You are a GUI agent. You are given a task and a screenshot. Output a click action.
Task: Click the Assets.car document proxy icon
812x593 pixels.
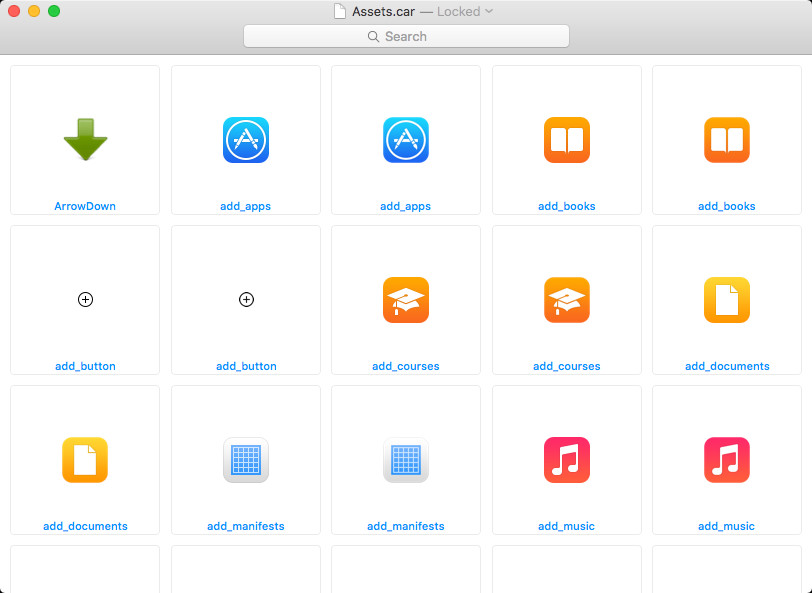340,11
